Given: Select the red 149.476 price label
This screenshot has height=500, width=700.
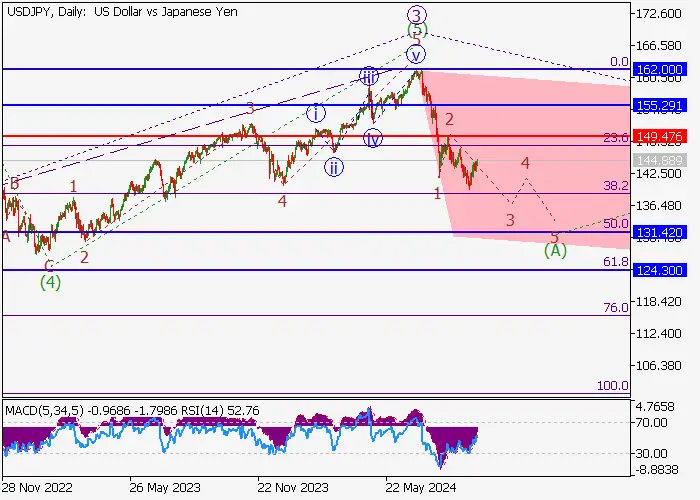Looking at the screenshot, I should point(659,137).
